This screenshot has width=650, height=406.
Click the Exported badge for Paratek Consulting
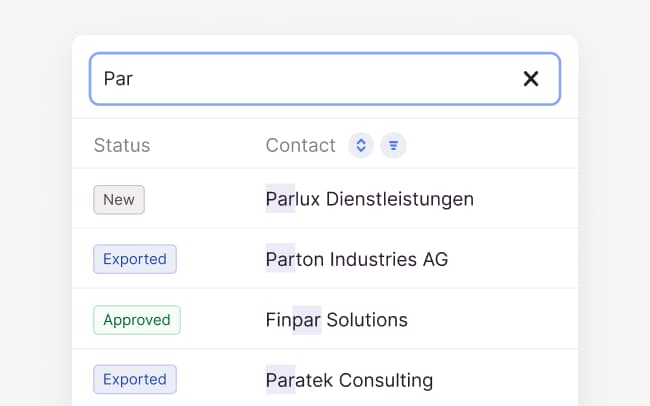[135, 380]
